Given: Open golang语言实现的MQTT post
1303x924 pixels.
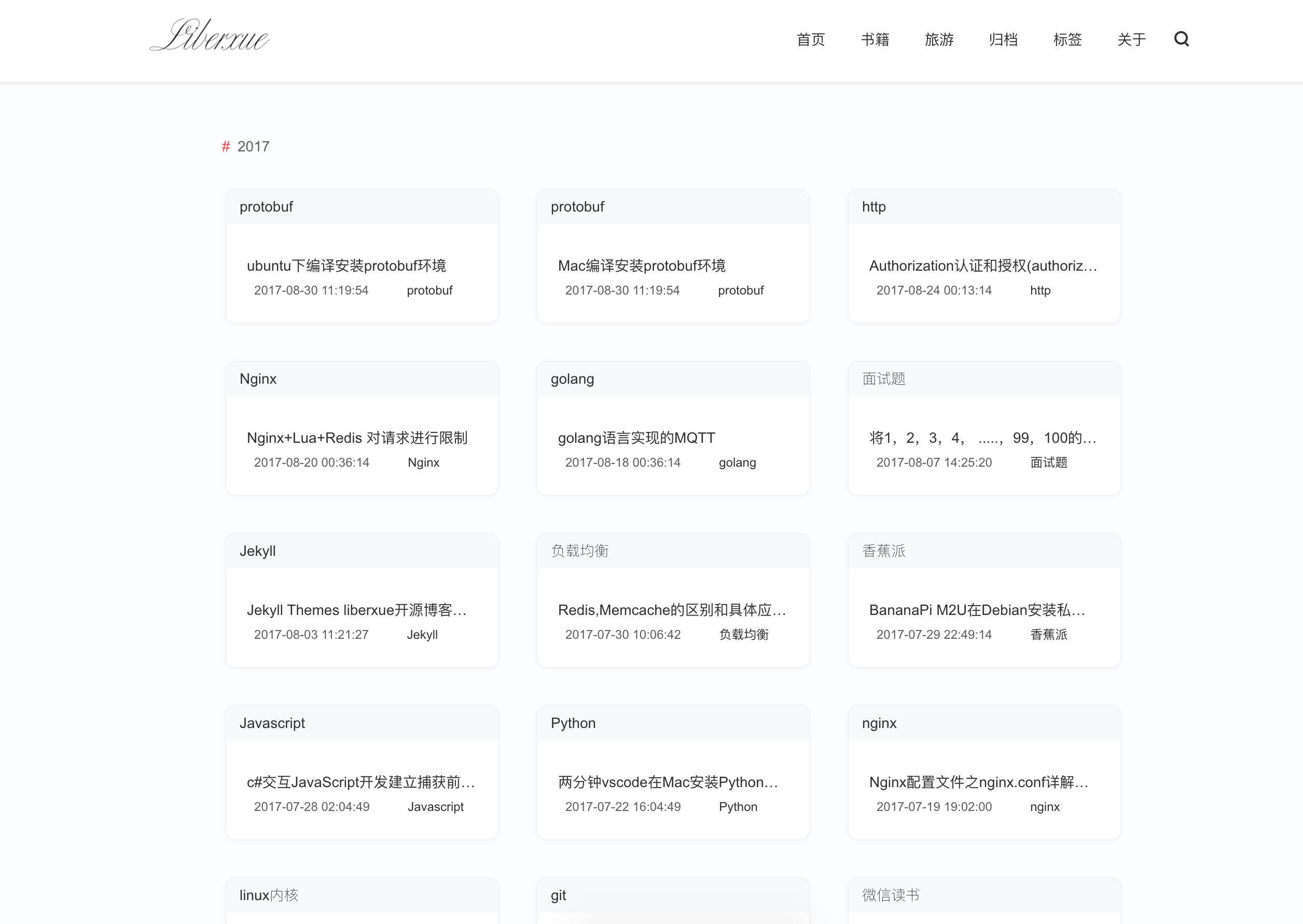Looking at the screenshot, I should coord(636,438).
